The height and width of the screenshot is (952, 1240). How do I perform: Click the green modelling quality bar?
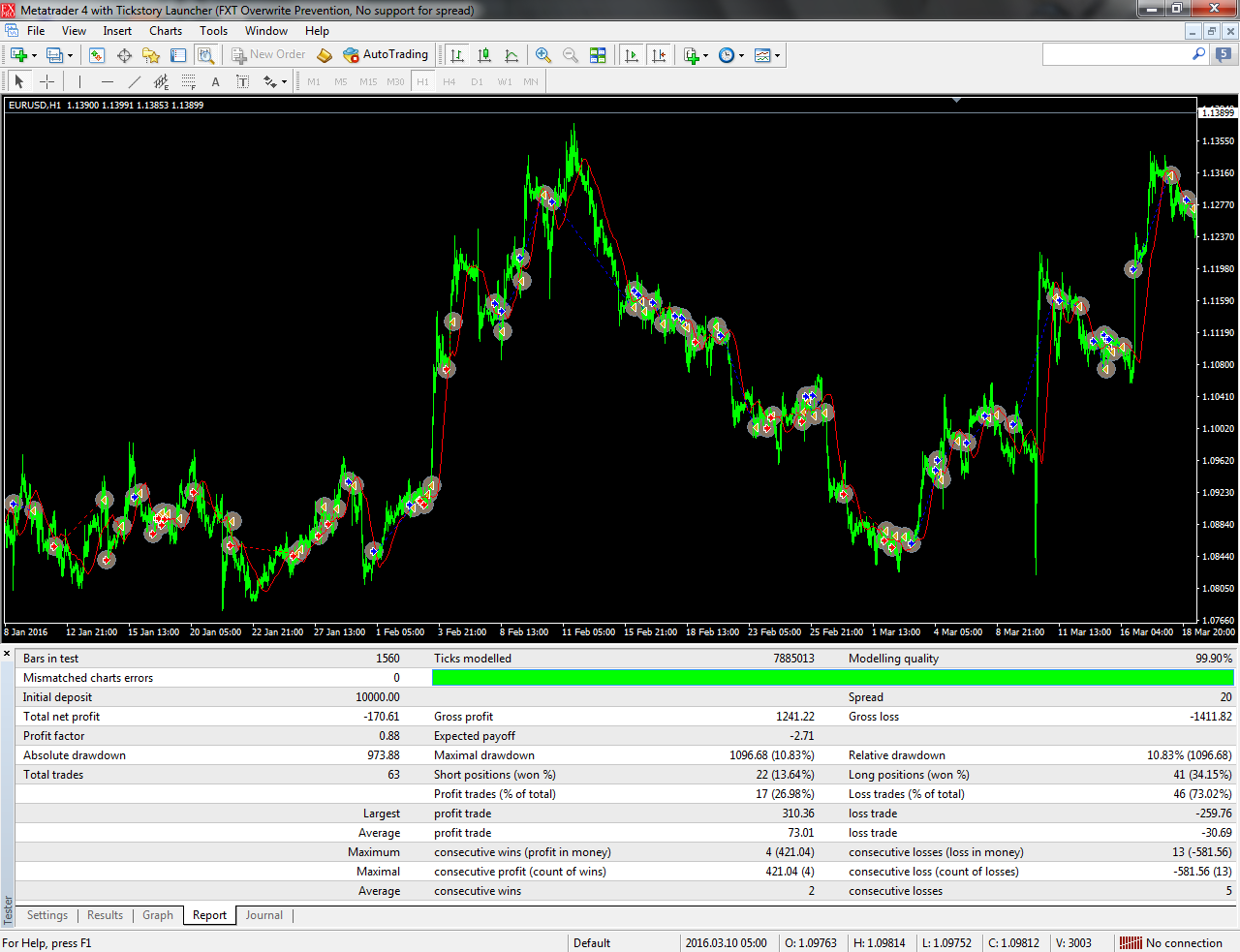[832, 678]
